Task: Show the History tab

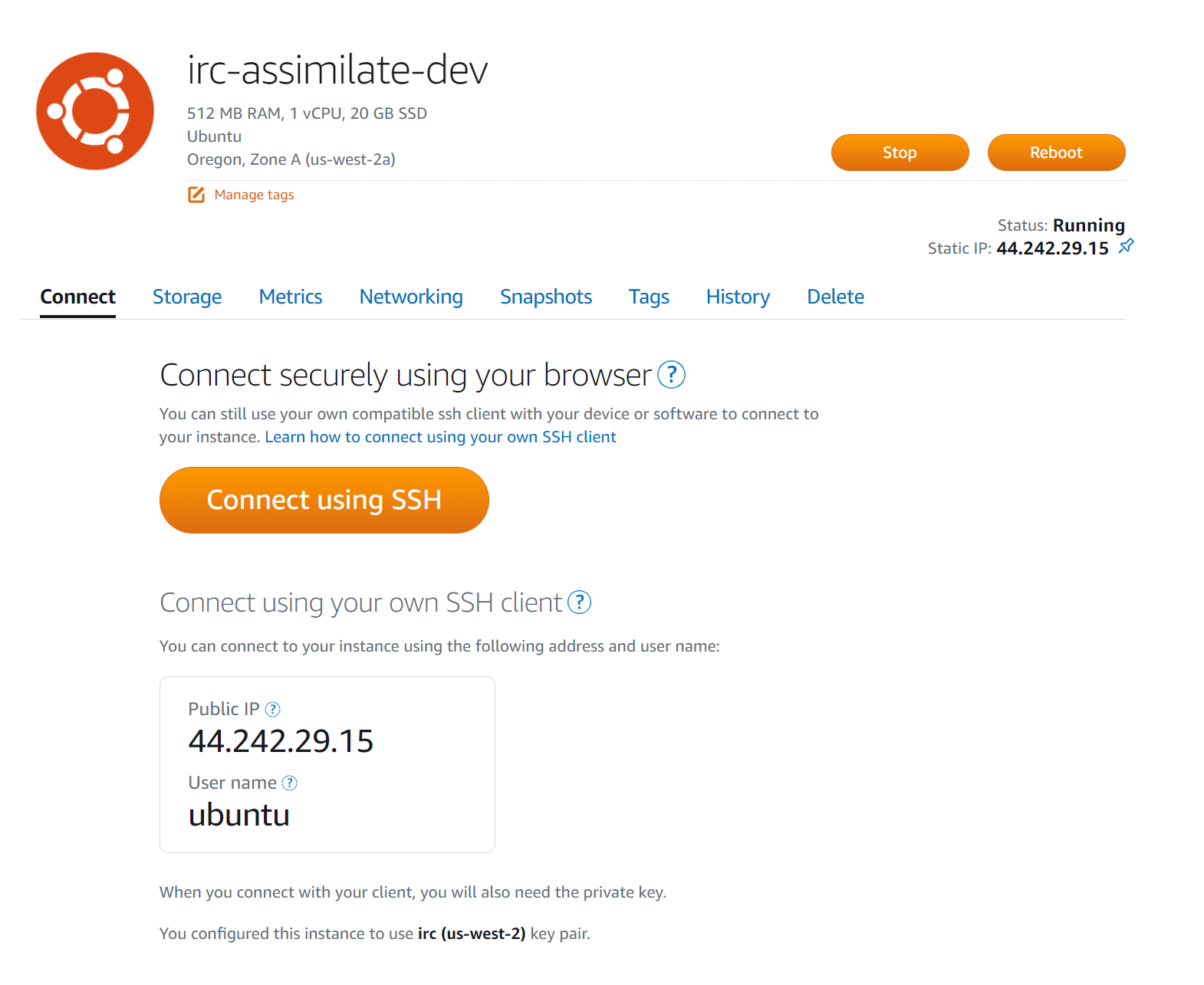Action: (x=738, y=297)
